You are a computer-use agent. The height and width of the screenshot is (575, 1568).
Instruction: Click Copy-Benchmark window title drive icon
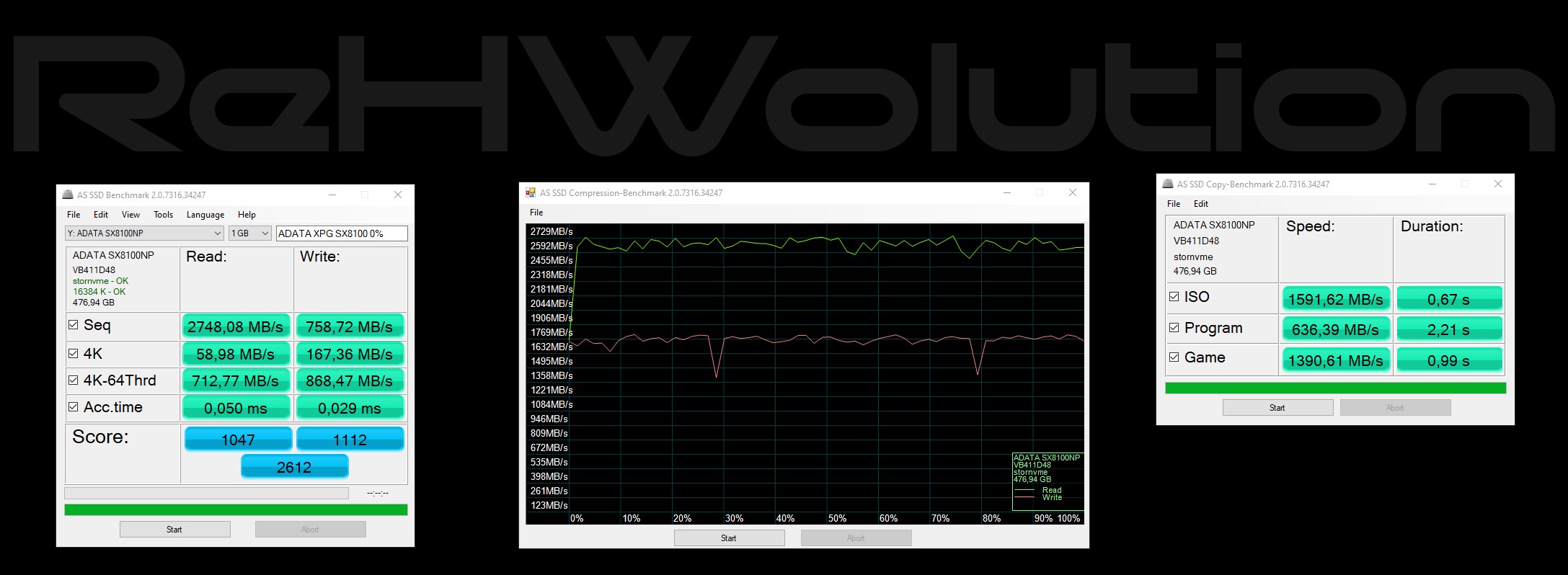pyautogui.click(x=1168, y=184)
